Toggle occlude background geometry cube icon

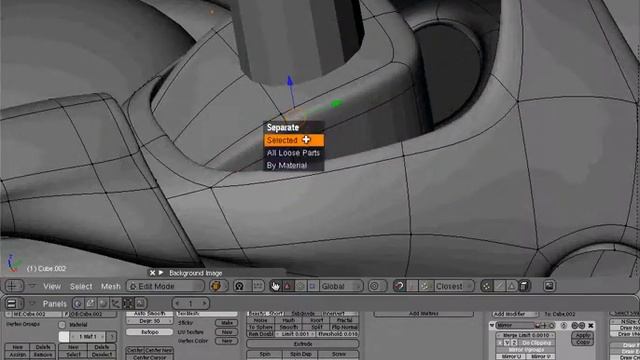pos(524,286)
